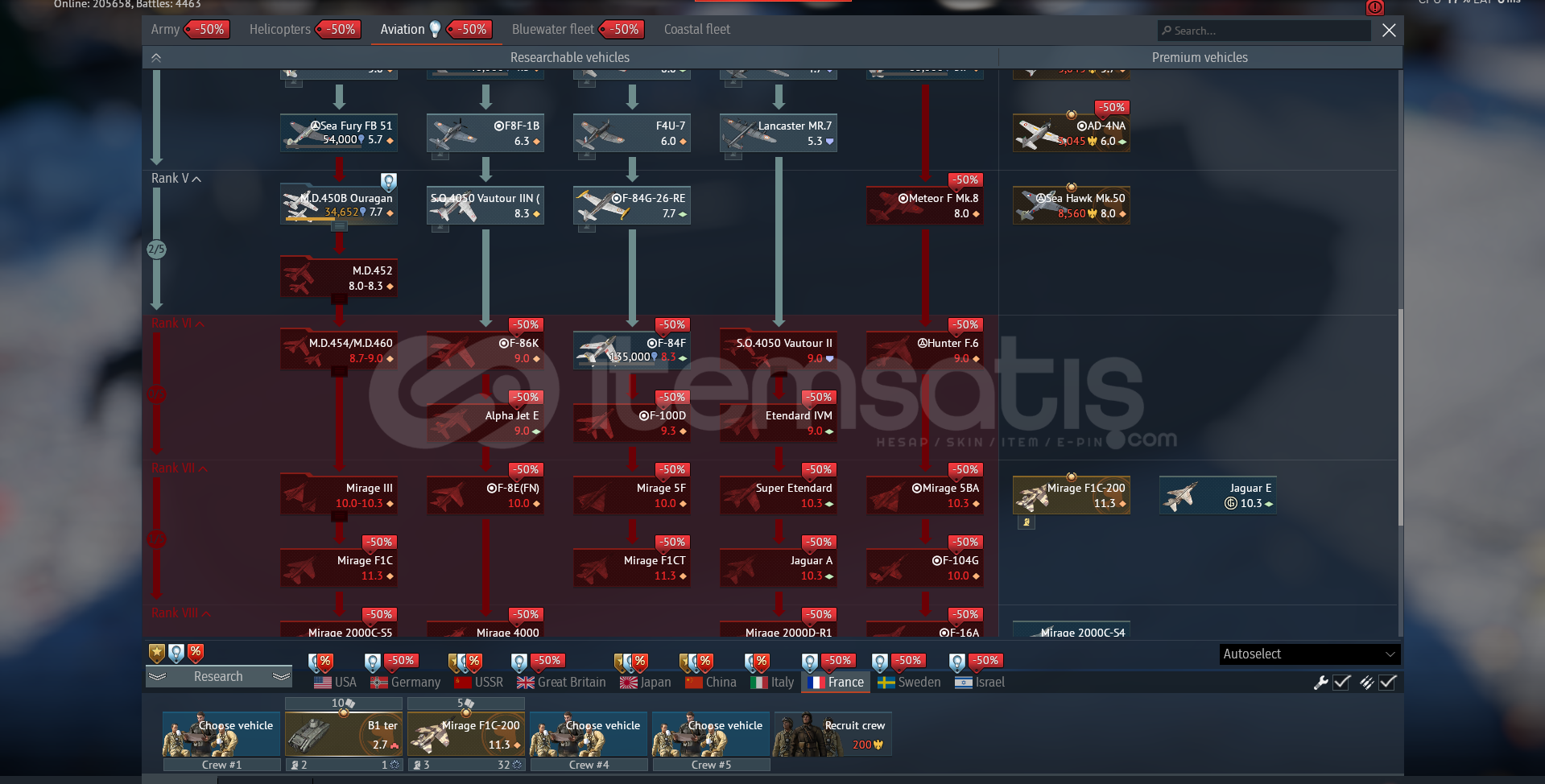The width and height of the screenshot is (1545, 784).
Task: Select the USSR nation tab
Action: click(478, 682)
